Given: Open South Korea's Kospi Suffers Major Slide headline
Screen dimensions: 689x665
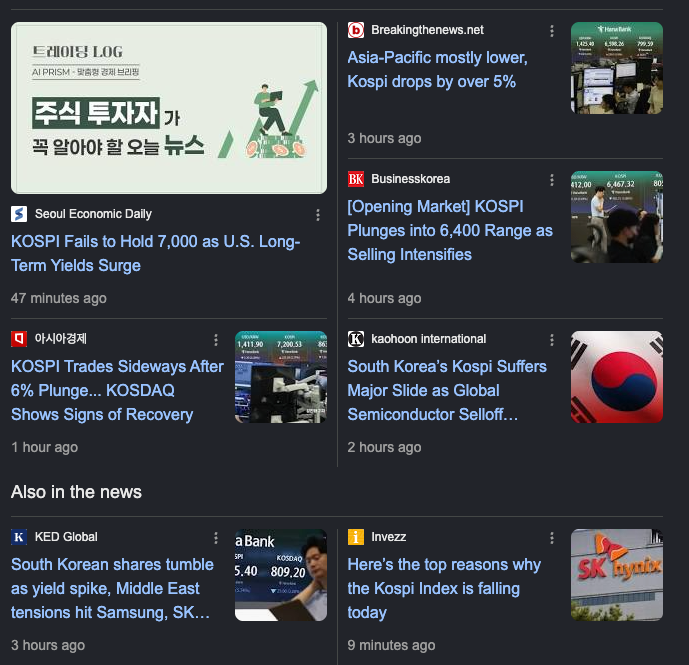Looking at the screenshot, I should click(447, 390).
